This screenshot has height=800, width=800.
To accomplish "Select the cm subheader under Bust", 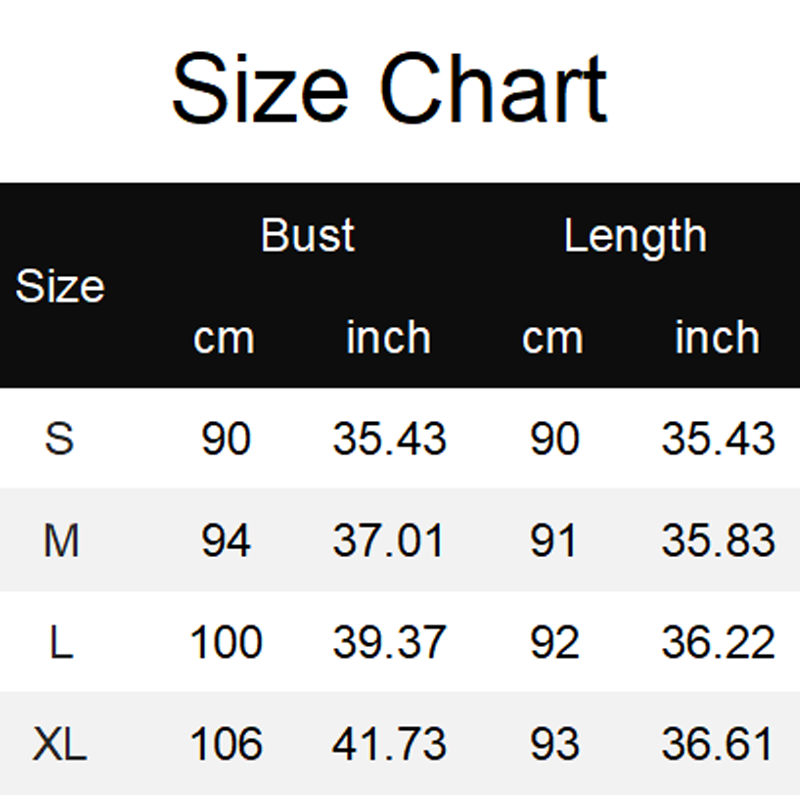I will tap(224, 338).
